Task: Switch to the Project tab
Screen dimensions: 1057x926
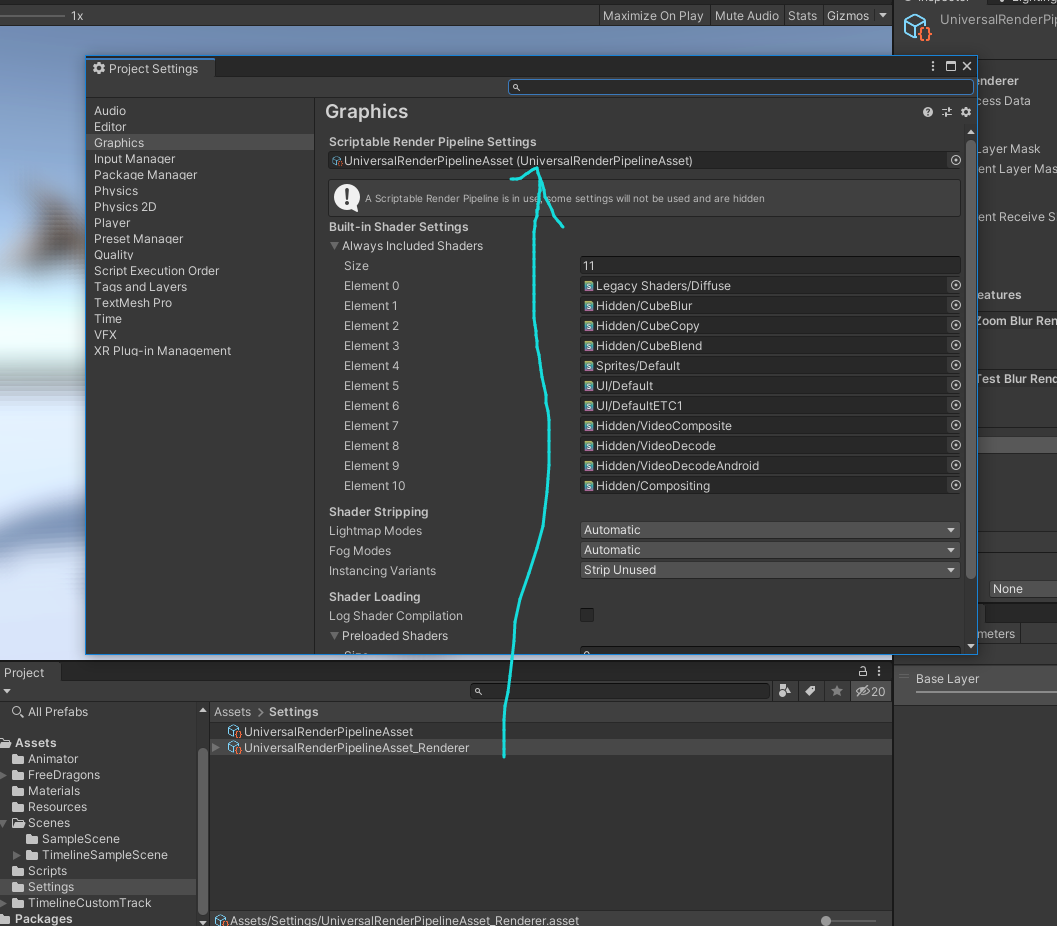Action: pos(25,673)
